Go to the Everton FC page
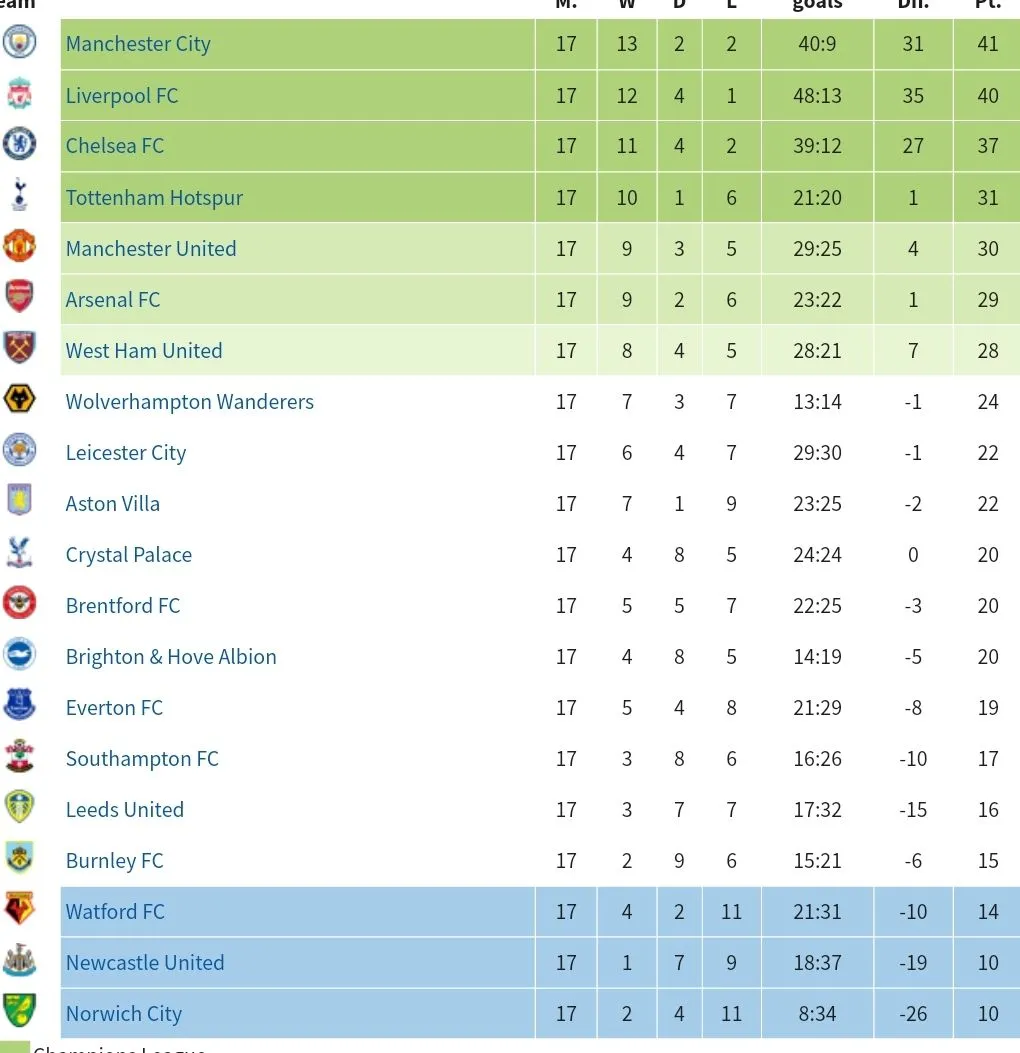 pyautogui.click(x=114, y=708)
